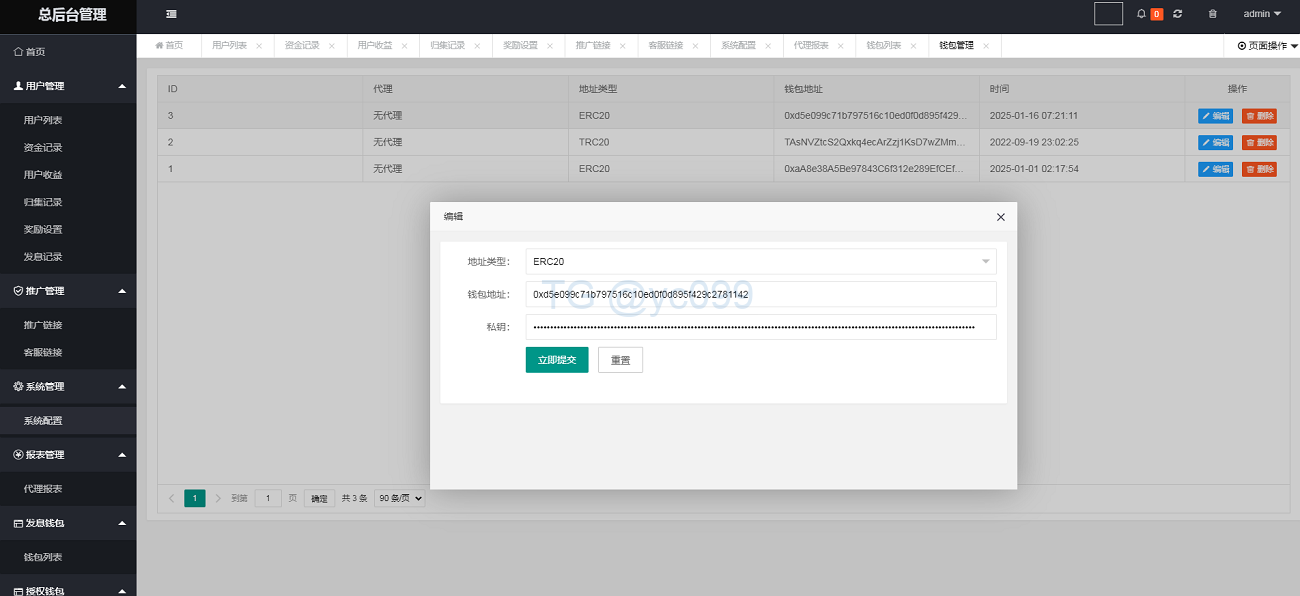This screenshot has width=1300, height=596.
Task: Close the 钱包管理 tab using its x
Action: click(986, 46)
